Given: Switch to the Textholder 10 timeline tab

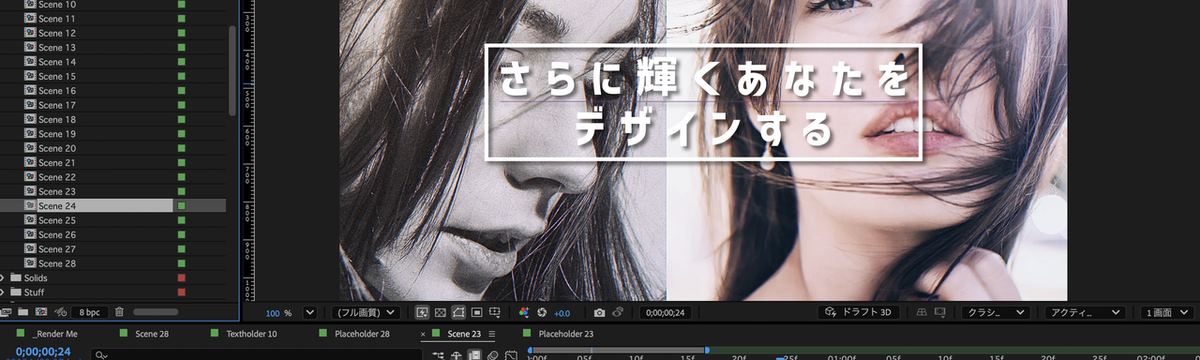Looking at the screenshot, I should coord(252,334).
